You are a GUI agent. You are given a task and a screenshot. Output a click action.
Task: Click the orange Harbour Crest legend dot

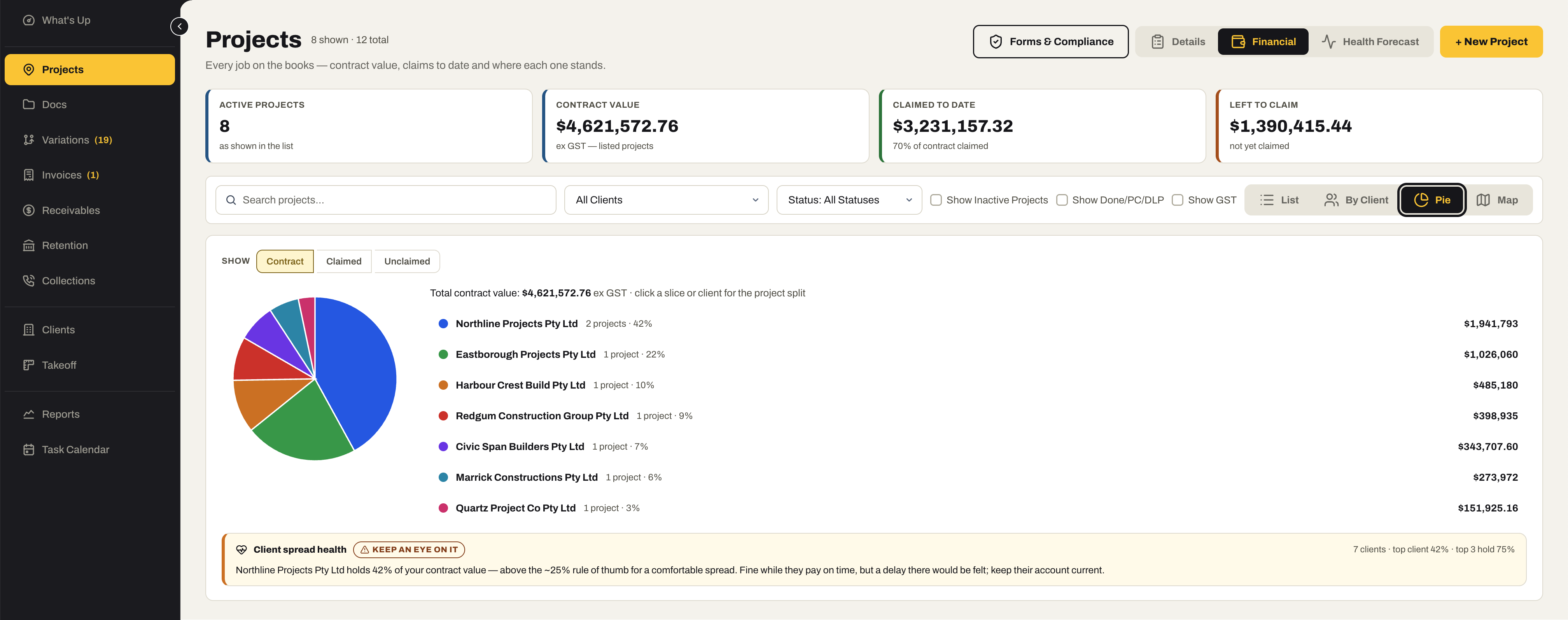coord(443,385)
